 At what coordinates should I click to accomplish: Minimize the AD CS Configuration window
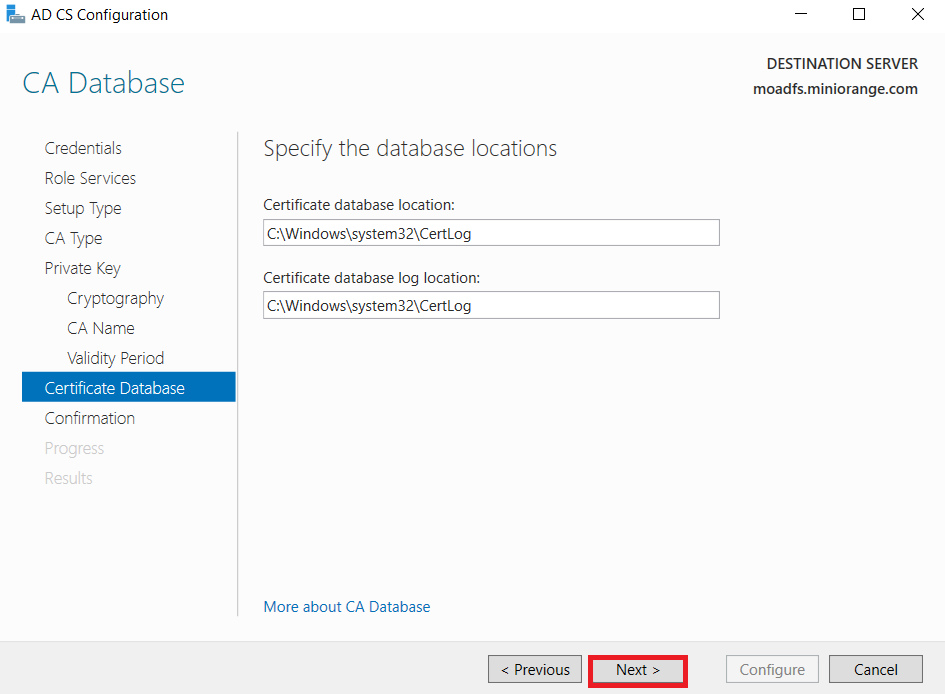point(803,14)
